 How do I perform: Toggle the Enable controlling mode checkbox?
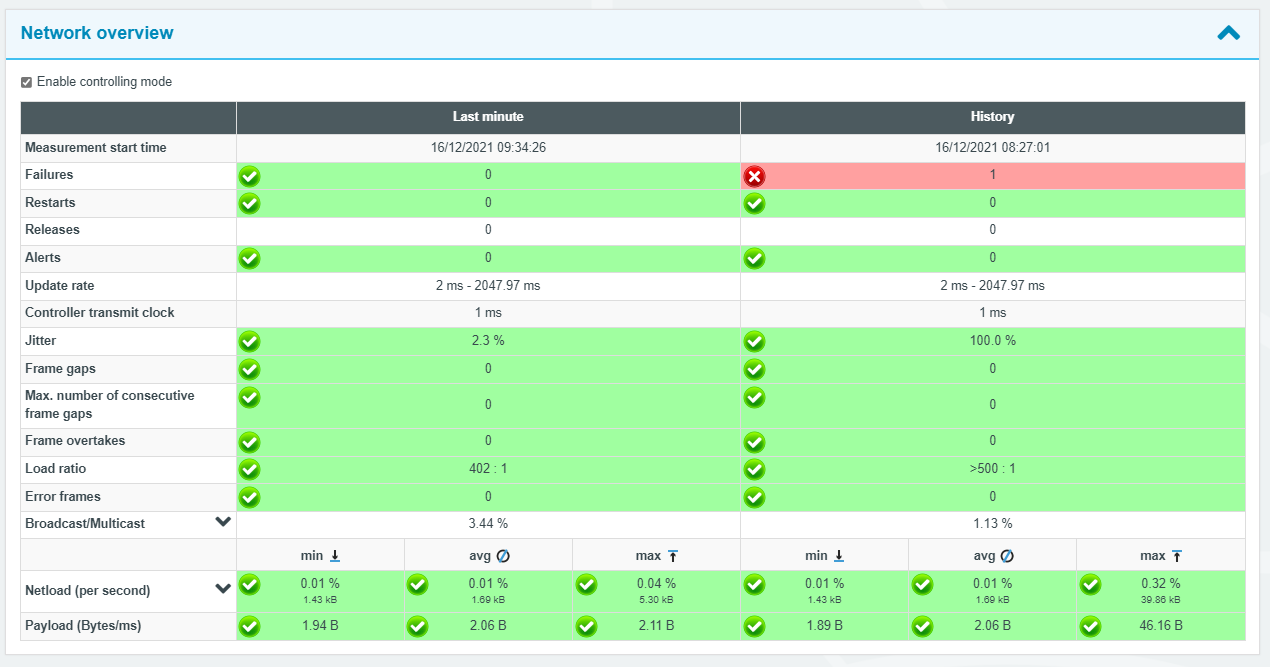27,81
